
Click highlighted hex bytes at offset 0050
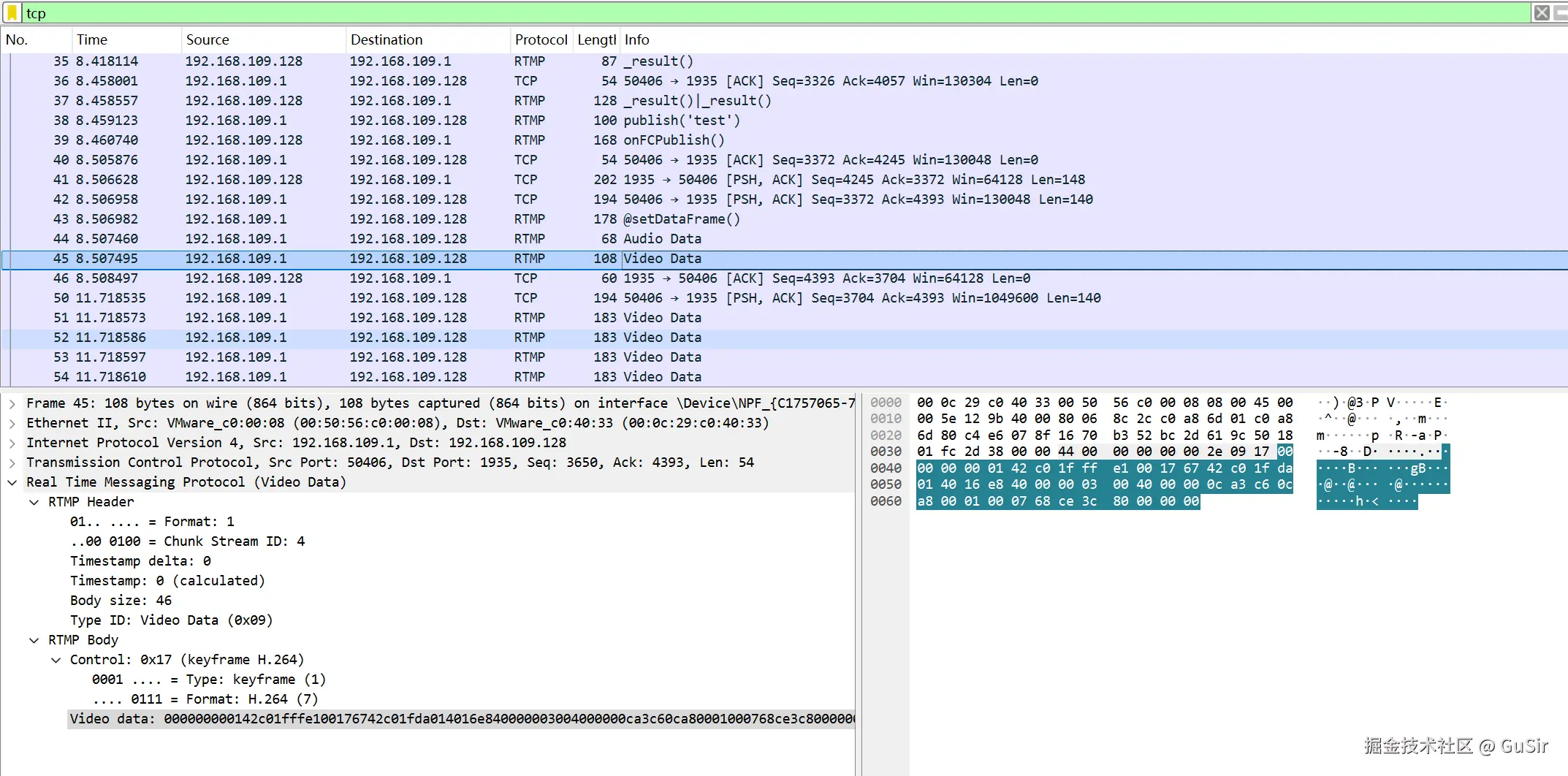click(x=1105, y=484)
